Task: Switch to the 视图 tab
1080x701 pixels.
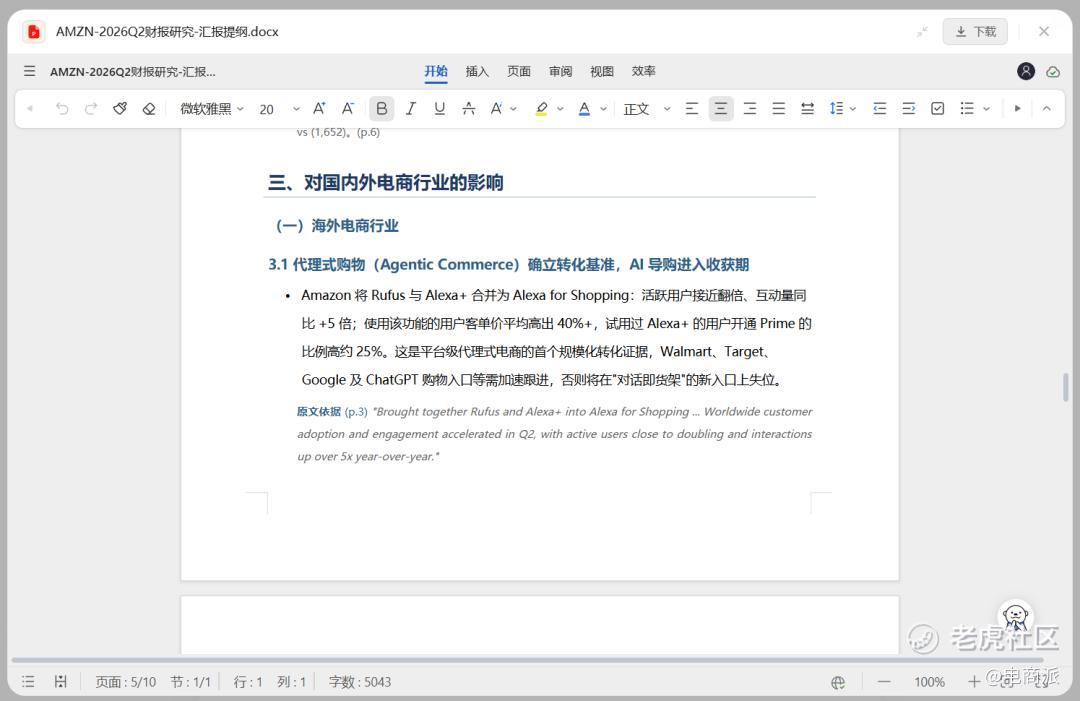Action: coord(602,71)
